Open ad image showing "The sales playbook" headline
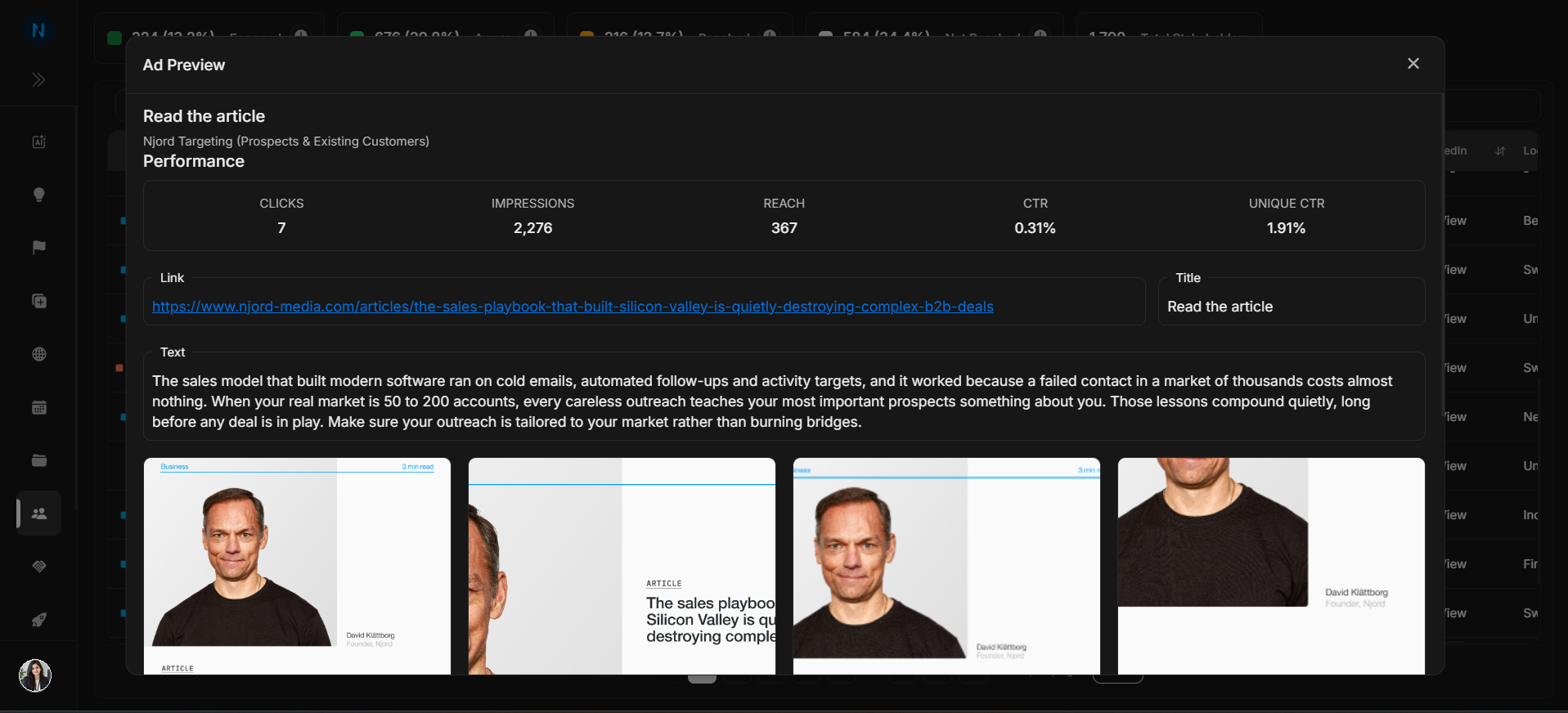This screenshot has height=713, width=1568. pos(622,566)
